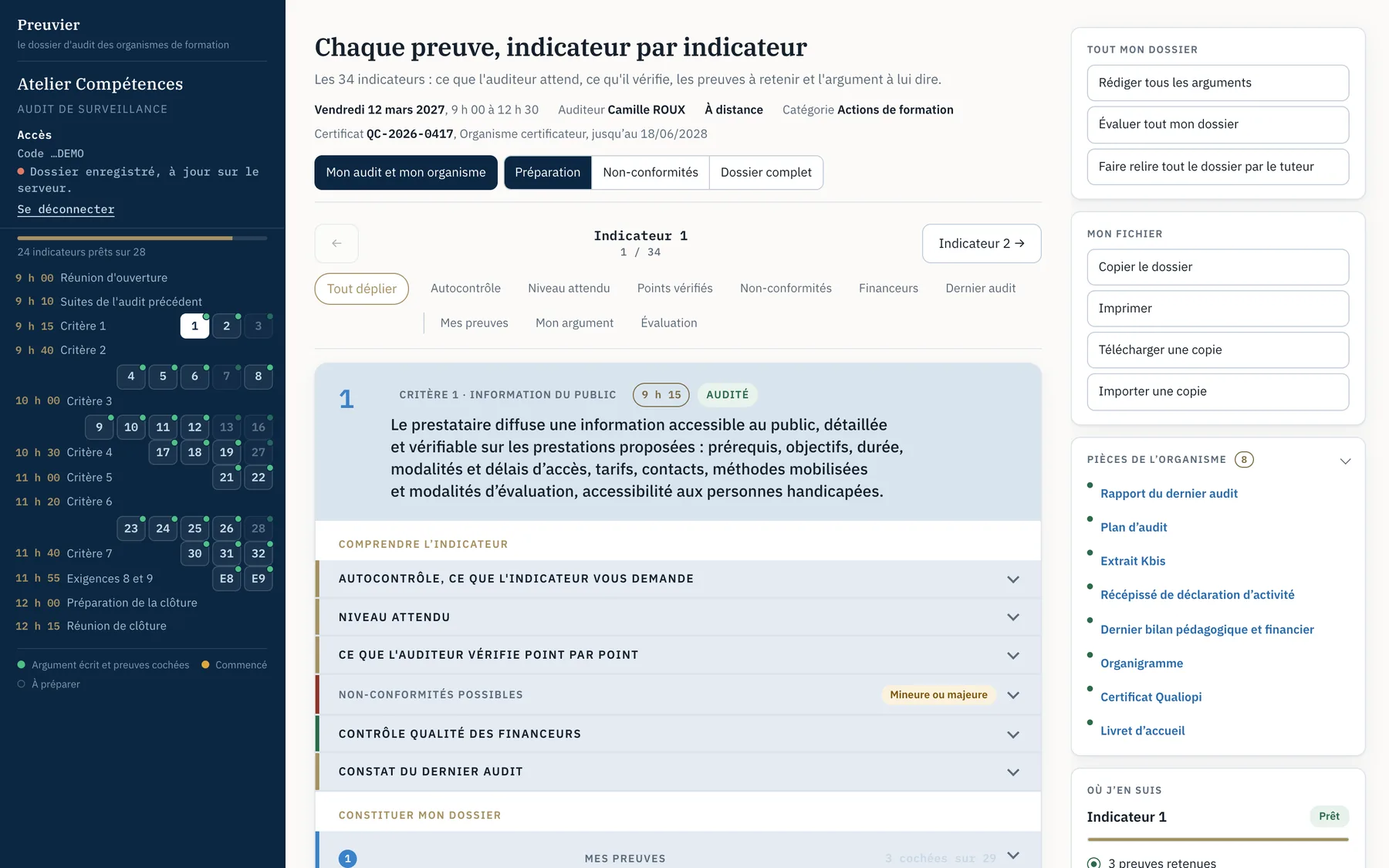Expand 'Autocontrôle, ce que l'indicateur vous demande'
This screenshot has width=1389, height=868.
click(678, 579)
